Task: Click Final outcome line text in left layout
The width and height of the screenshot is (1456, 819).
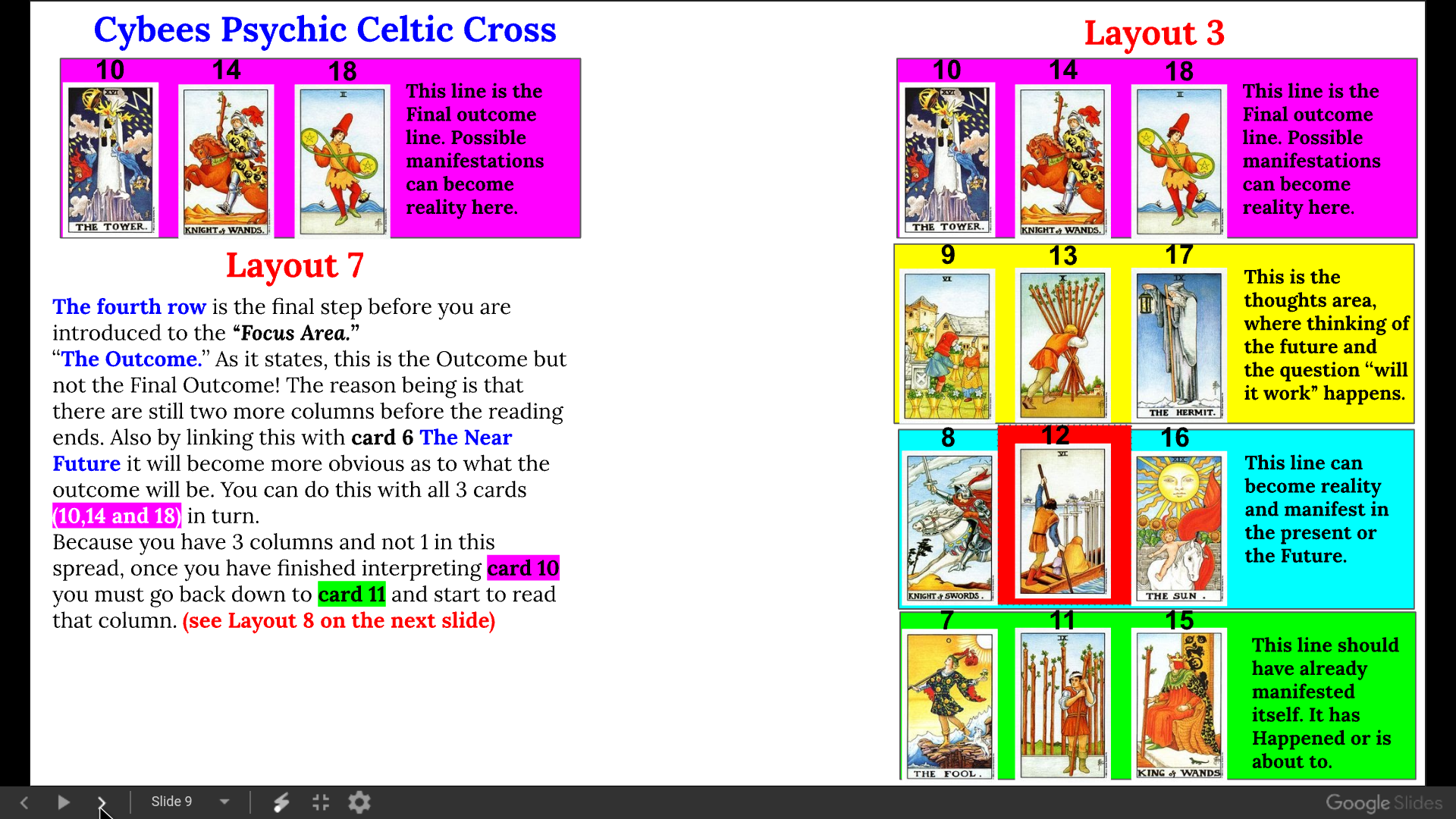Action: [475, 149]
